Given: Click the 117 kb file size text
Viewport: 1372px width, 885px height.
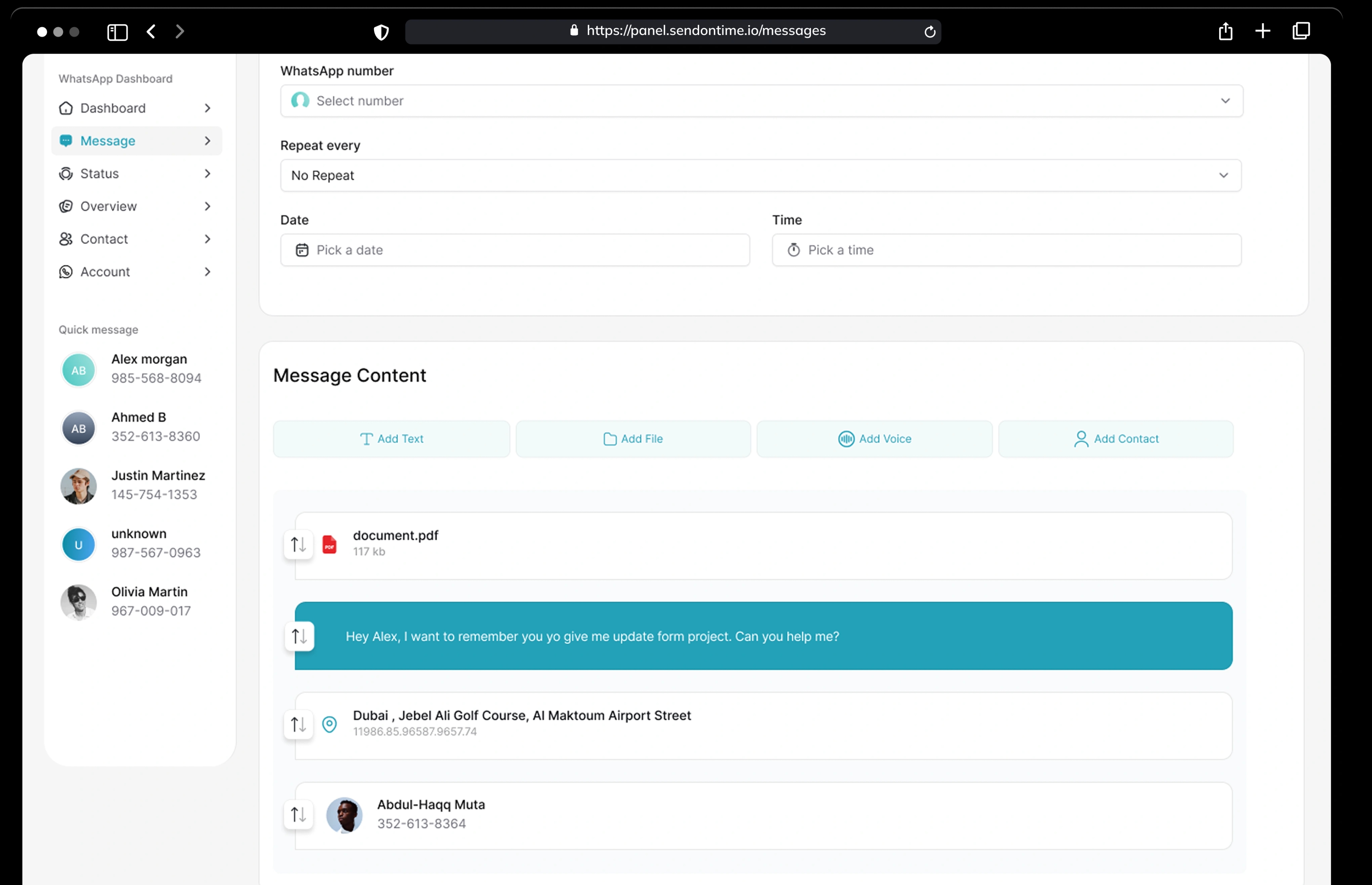Looking at the screenshot, I should (369, 552).
